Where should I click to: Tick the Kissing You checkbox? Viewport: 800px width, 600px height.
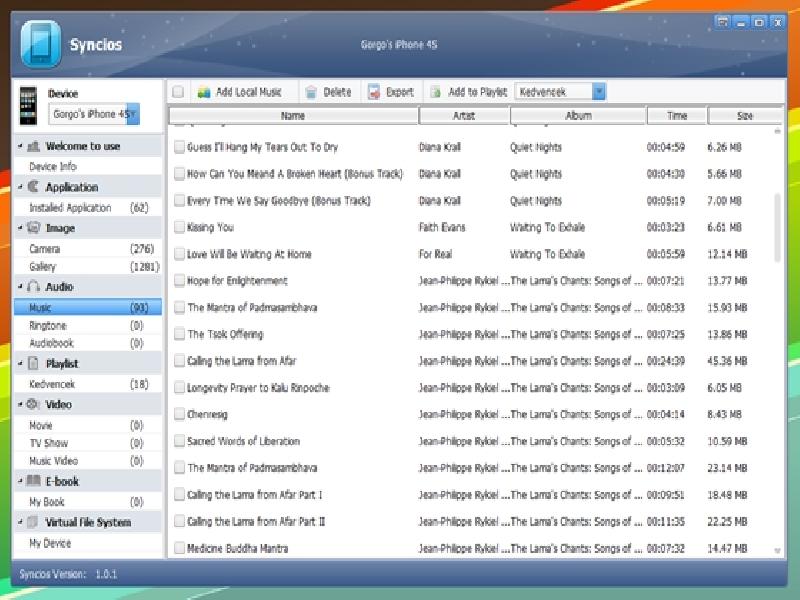[x=179, y=227]
